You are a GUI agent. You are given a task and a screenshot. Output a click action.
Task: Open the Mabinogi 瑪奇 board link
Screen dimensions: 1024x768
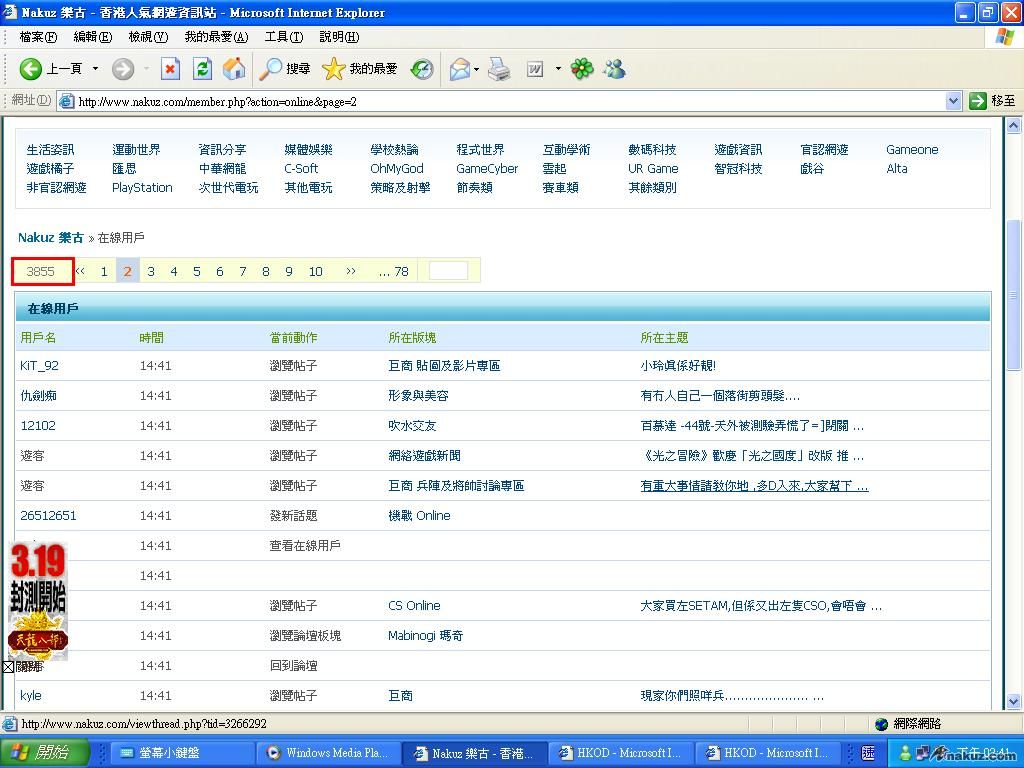425,635
